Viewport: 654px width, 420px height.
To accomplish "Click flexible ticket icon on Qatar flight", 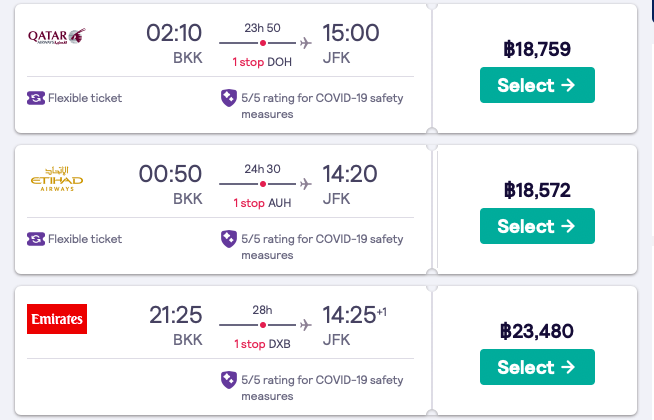I will [x=36, y=98].
